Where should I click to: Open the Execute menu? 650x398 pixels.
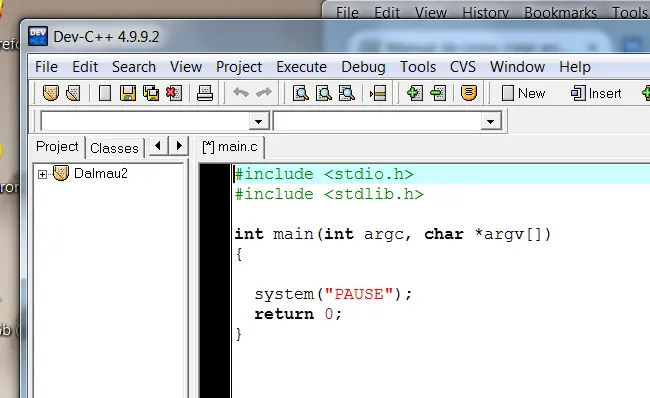click(x=301, y=67)
